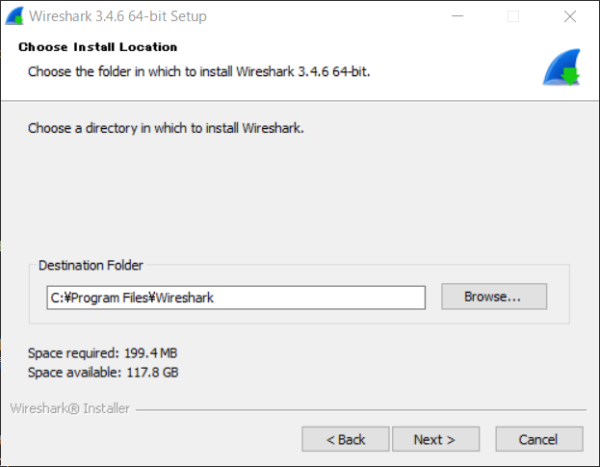Image resolution: width=600 pixels, height=467 pixels.
Task: Click the 'Space available: 117.8 GB' text
Action: pyautogui.click(x=103, y=372)
